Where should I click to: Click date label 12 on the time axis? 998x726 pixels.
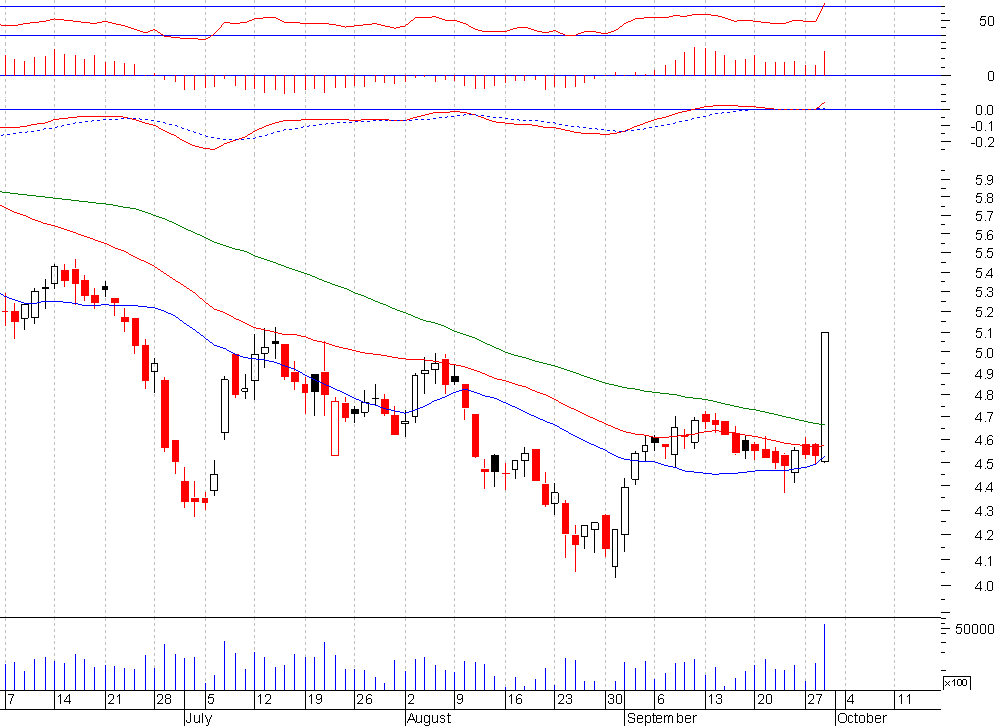264,699
